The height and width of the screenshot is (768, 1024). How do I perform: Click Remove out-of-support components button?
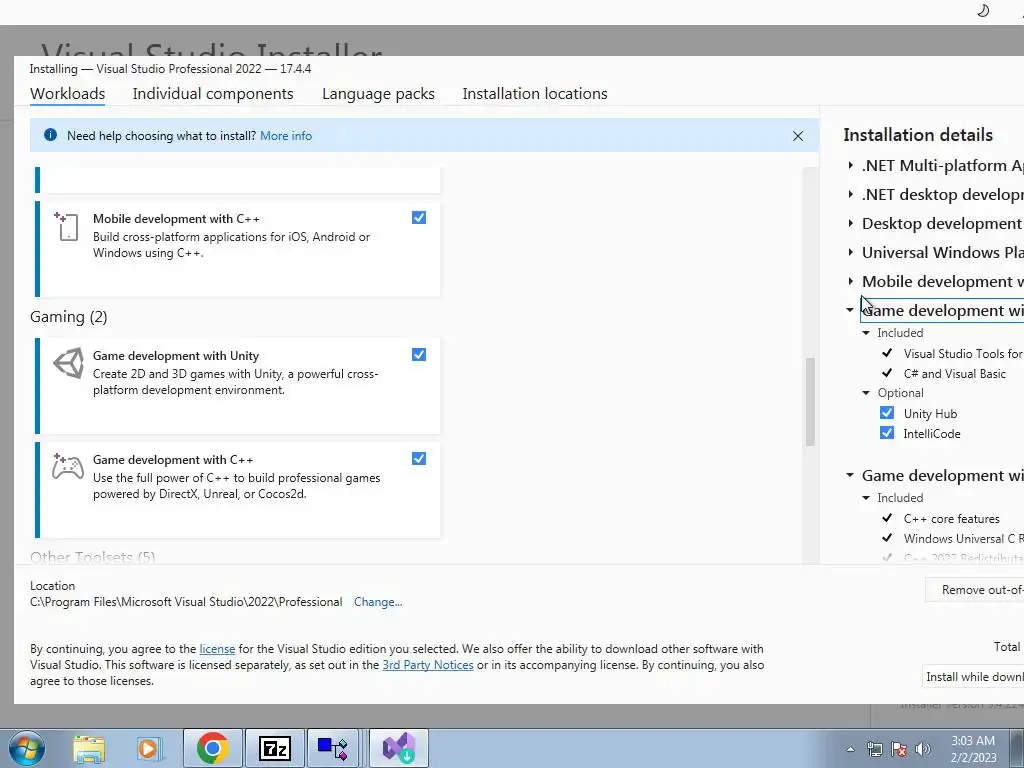(975, 590)
